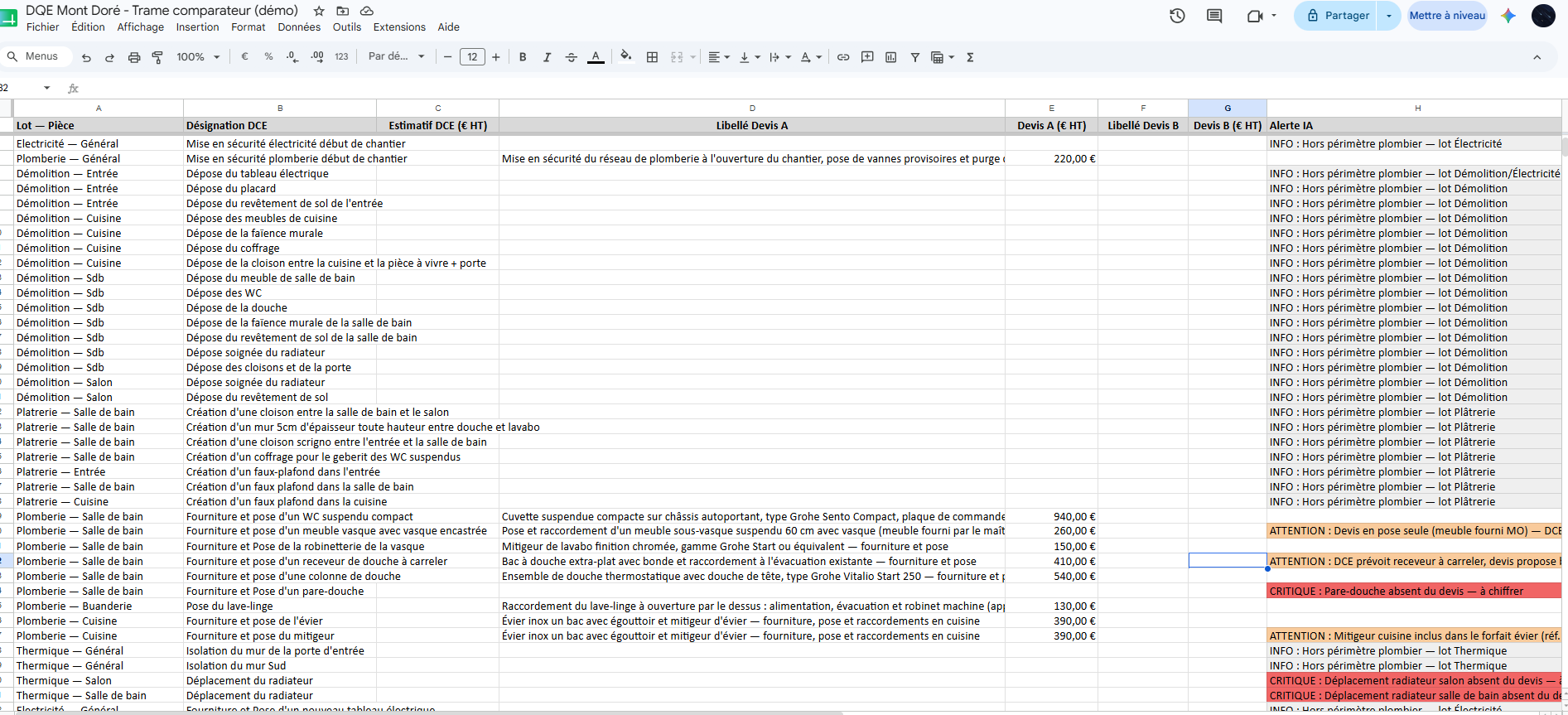
Task: Open the Outils menu
Action: tap(347, 27)
